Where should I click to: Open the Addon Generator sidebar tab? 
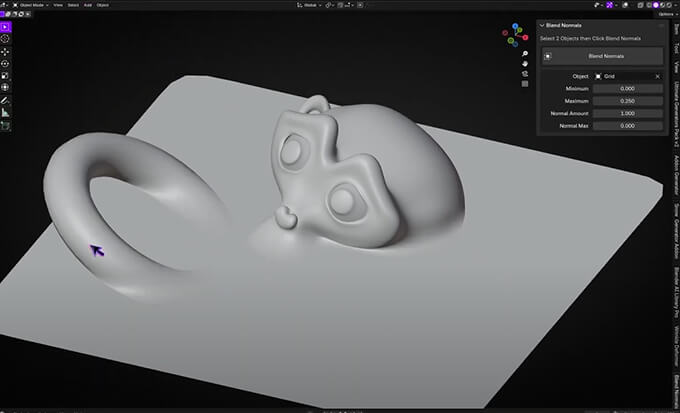[x=676, y=175]
